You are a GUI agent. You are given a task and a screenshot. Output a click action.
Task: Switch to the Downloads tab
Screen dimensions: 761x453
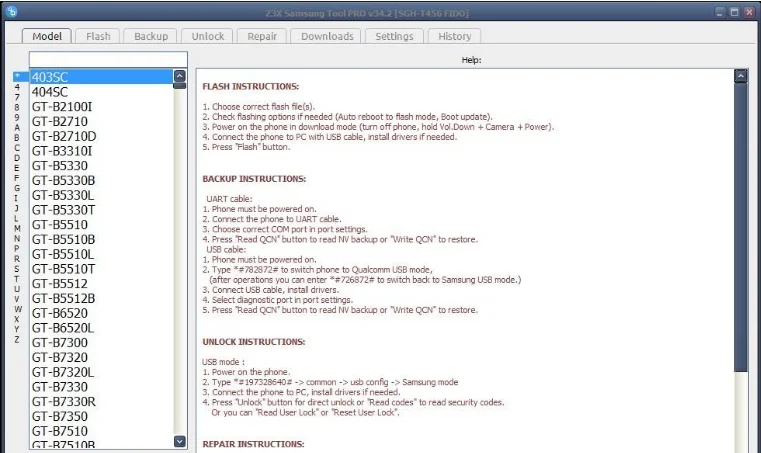pyautogui.click(x=327, y=36)
